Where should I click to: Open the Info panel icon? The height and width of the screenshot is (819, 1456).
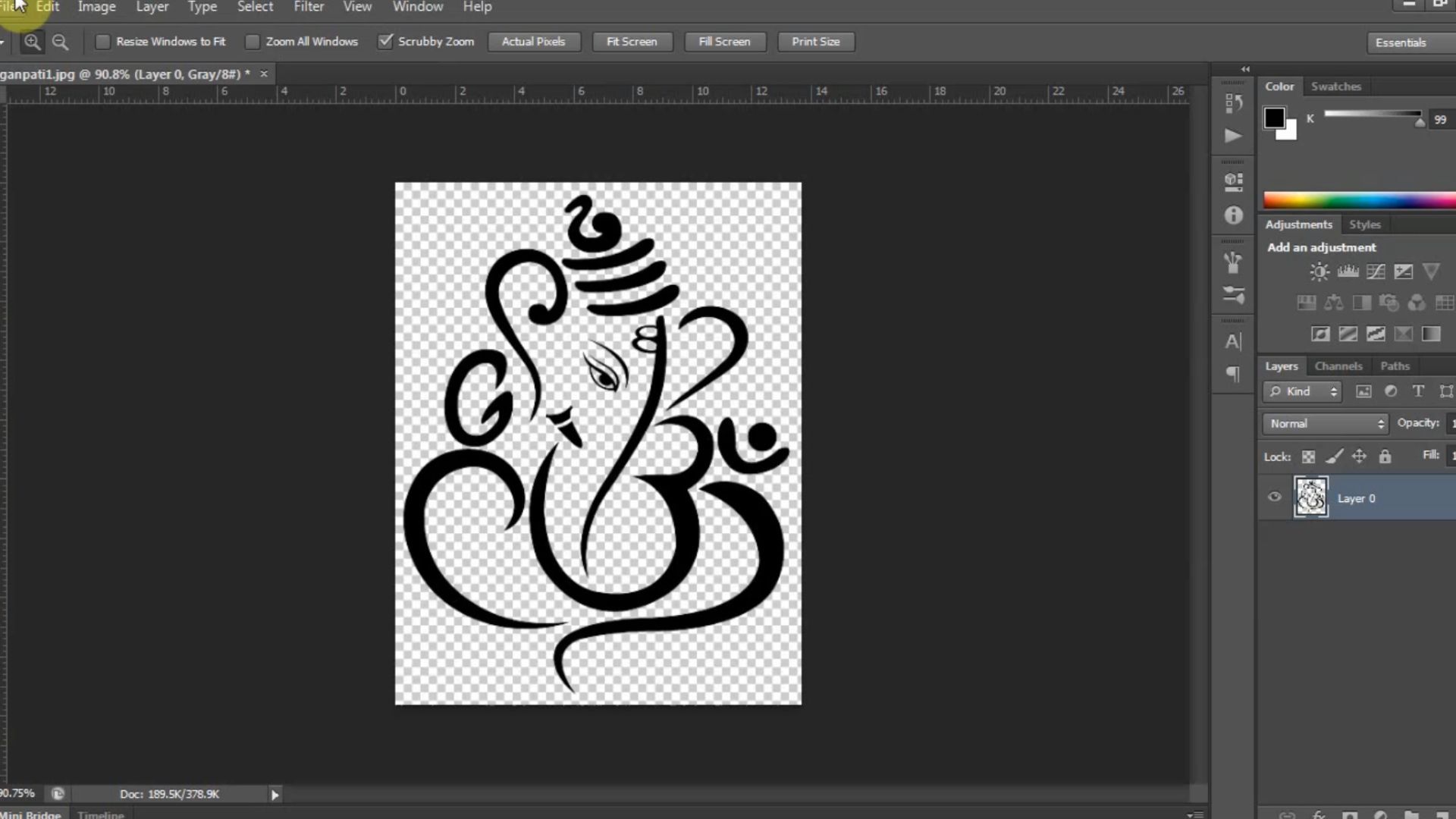(1233, 215)
